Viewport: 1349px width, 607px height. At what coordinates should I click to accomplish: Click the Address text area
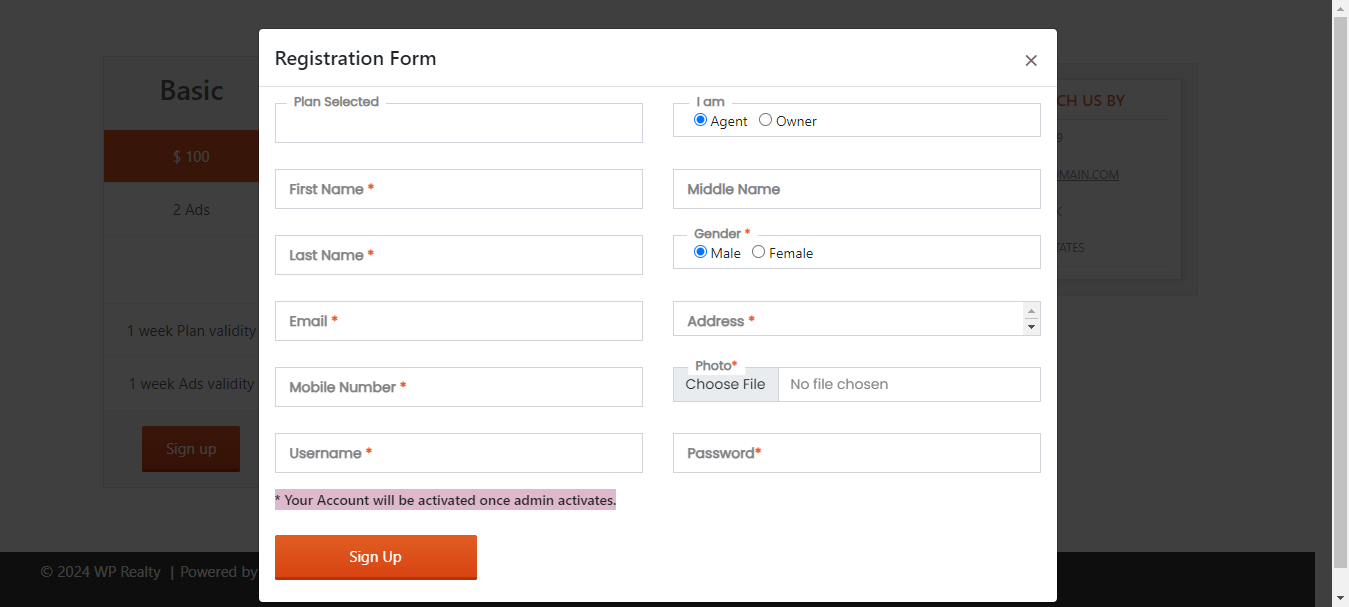tap(847, 319)
